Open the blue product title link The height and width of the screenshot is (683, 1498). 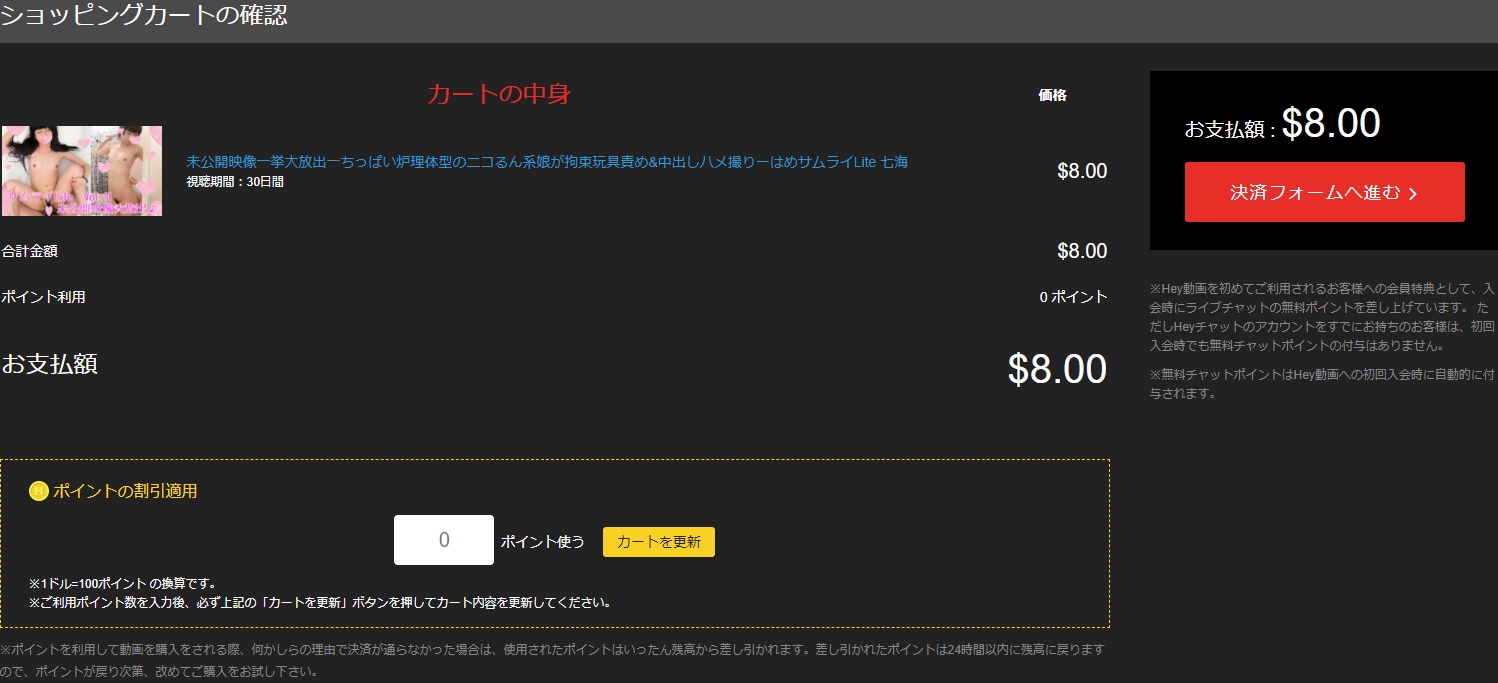coord(547,162)
